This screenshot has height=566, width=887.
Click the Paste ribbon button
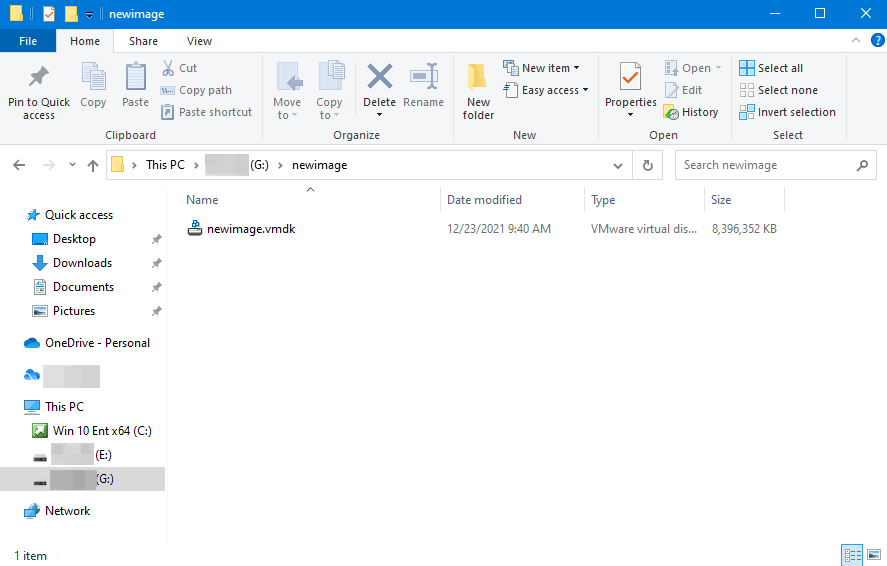pos(136,85)
